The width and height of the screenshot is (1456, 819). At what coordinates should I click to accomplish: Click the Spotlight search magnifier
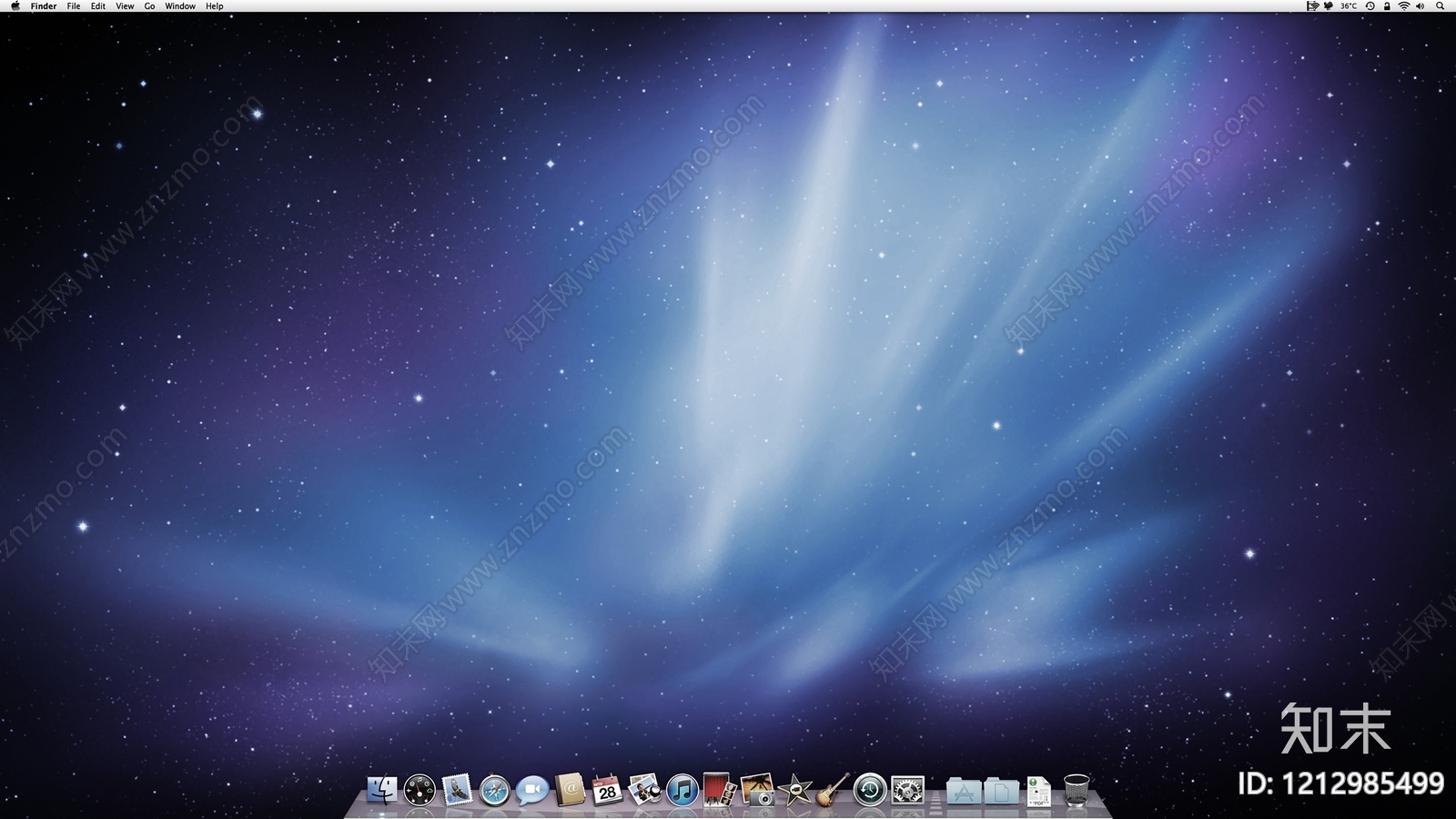click(x=1440, y=6)
